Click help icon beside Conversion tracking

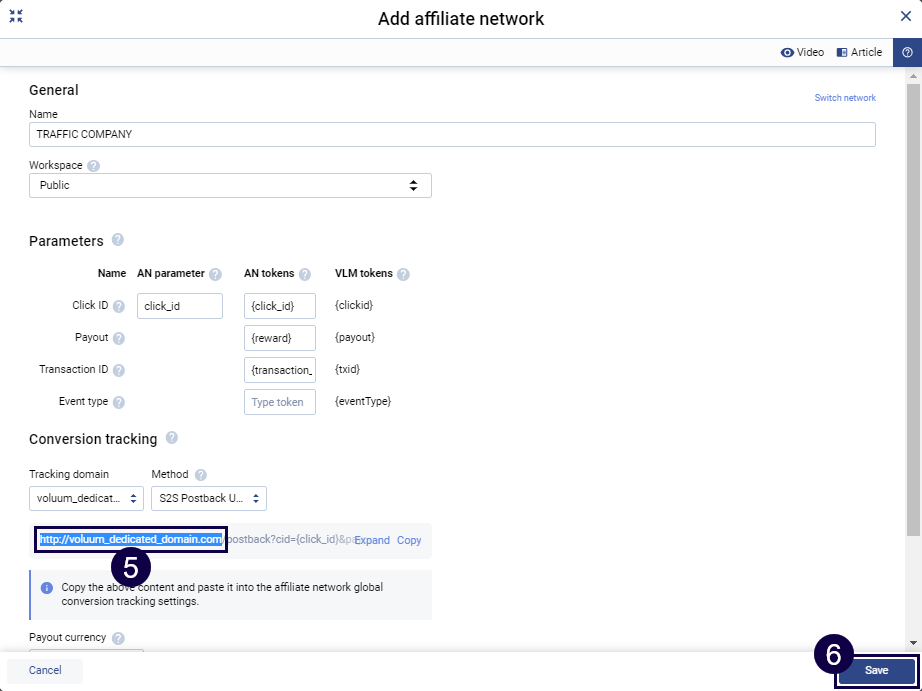(172, 438)
